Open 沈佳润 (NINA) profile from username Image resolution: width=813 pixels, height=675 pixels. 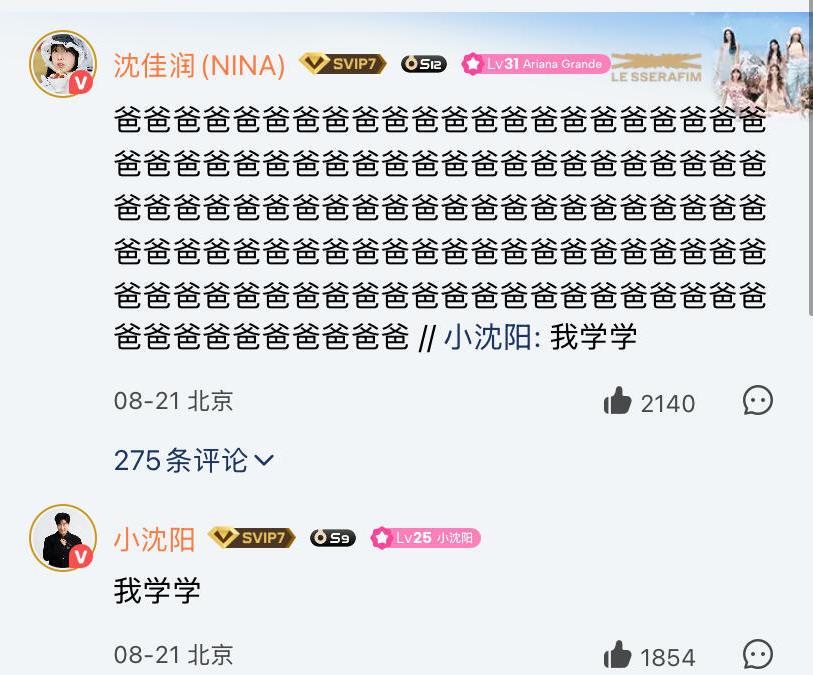(199, 66)
